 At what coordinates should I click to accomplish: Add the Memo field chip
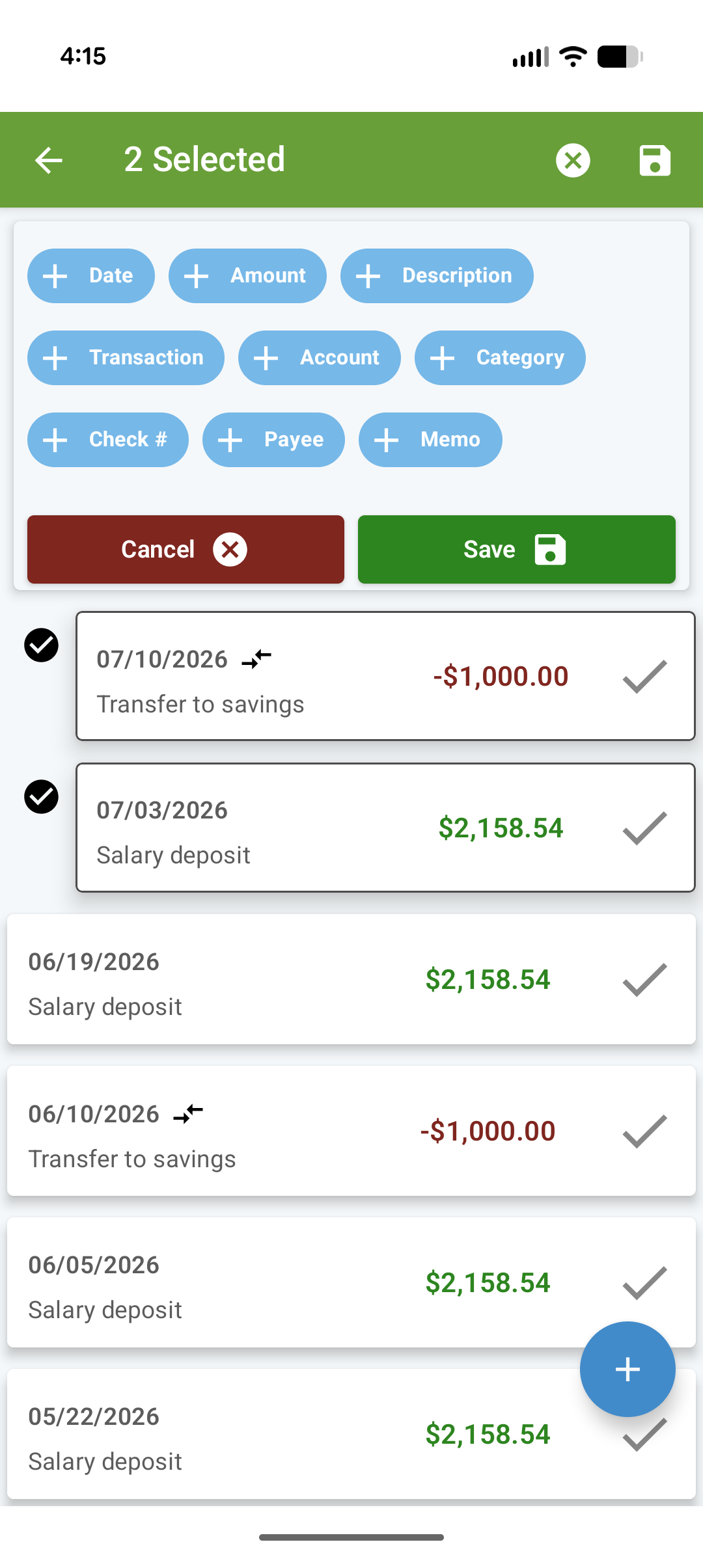(x=430, y=440)
